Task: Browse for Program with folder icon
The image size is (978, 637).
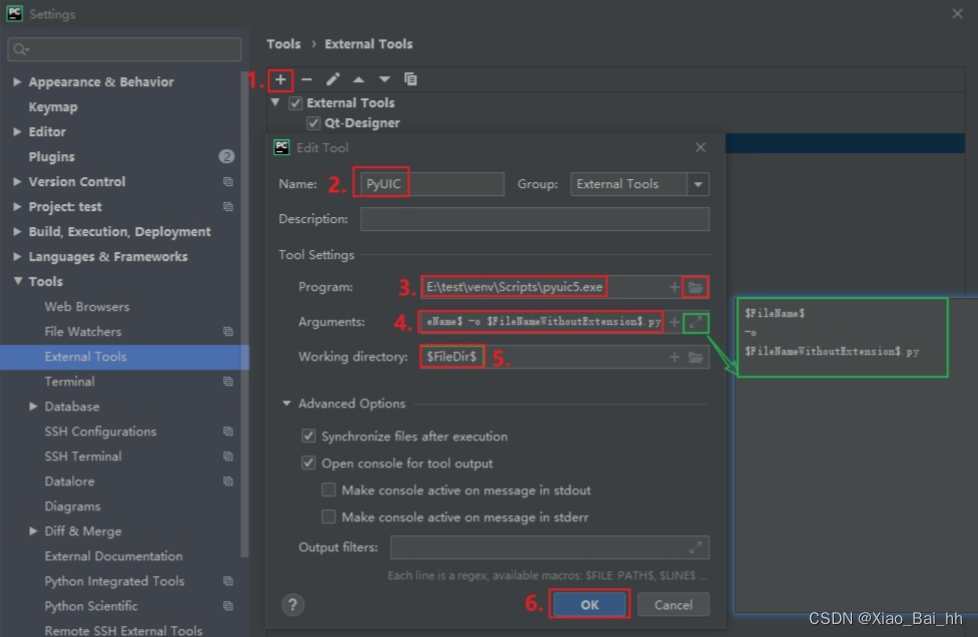Action: coord(695,287)
